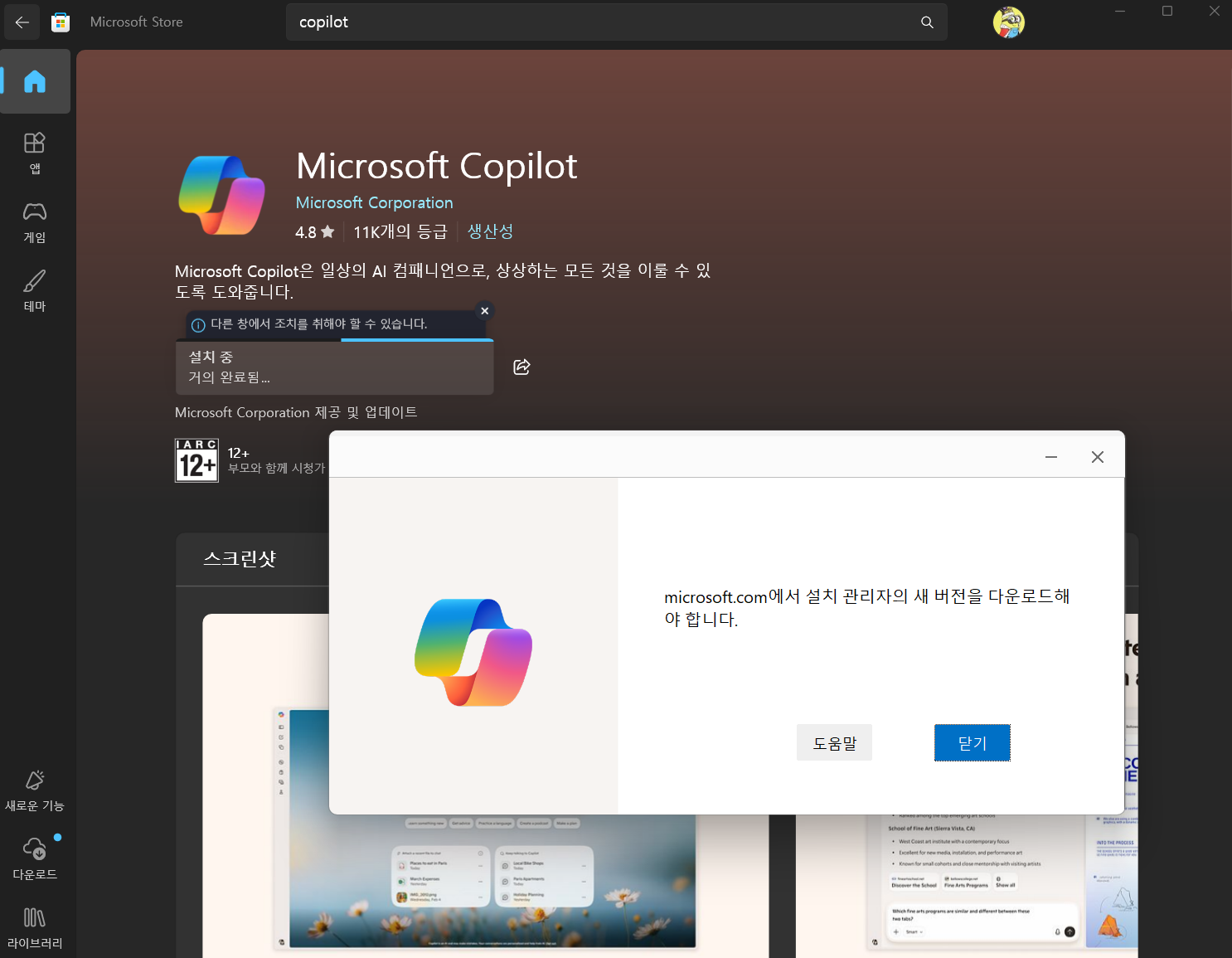The height and width of the screenshot is (958, 1232).
Task: Open 다운로드 (Downloads) in sidebar
Action: 35,860
